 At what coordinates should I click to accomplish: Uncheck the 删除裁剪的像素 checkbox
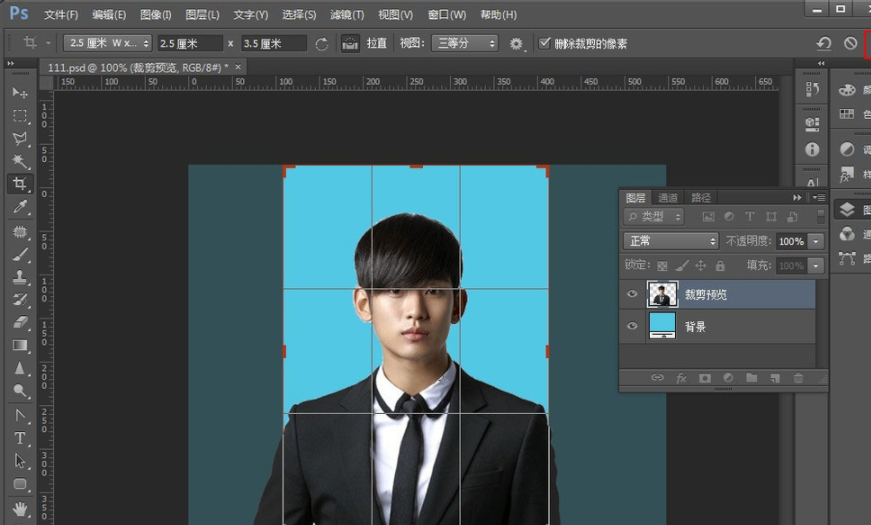(x=545, y=44)
